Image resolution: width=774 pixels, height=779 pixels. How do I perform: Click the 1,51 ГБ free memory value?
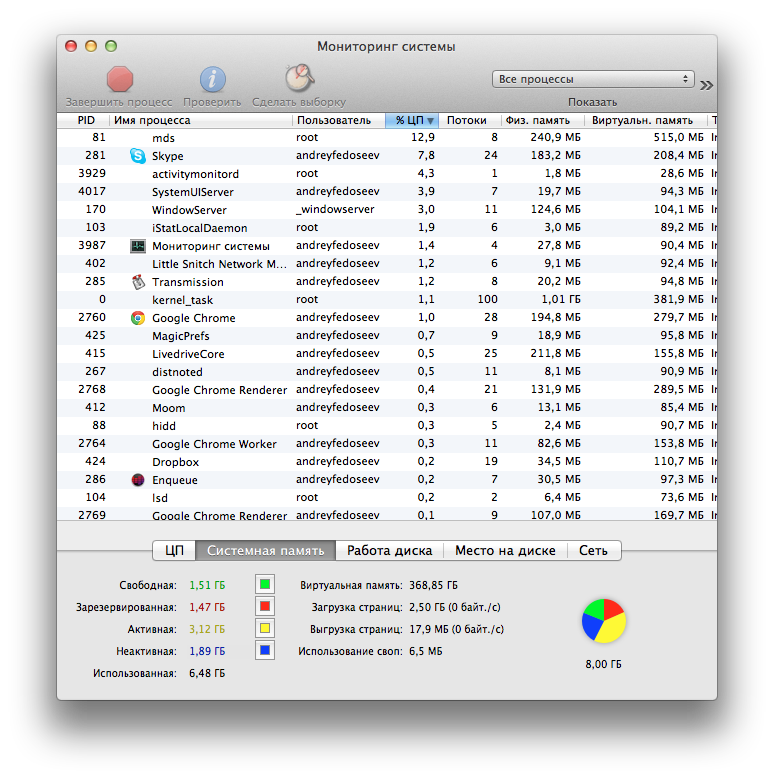tap(207, 585)
